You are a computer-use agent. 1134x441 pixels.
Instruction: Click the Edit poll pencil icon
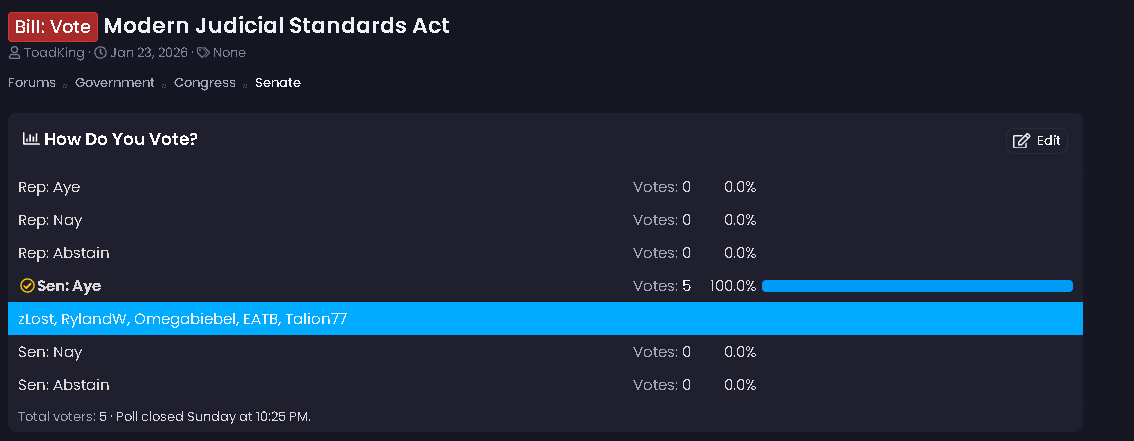(x=1021, y=141)
